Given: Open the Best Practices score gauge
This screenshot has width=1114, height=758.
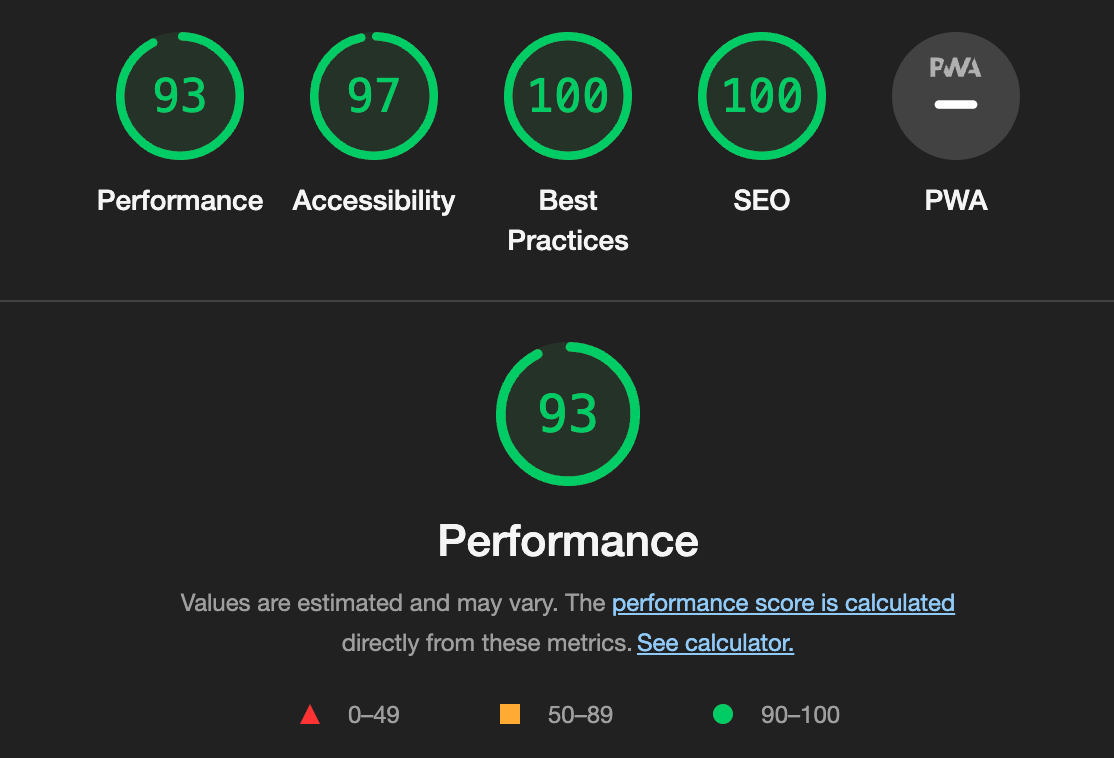Looking at the screenshot, I should [568, 96].
